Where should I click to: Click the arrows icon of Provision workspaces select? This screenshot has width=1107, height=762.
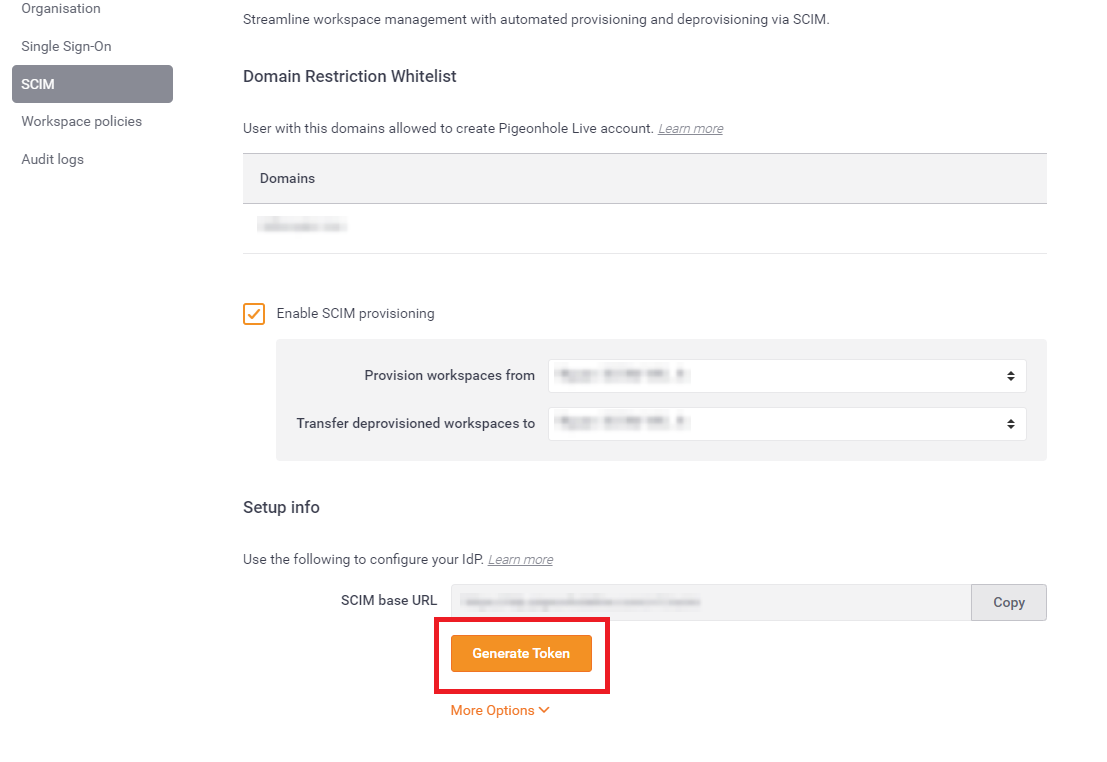pos(1011,376)
